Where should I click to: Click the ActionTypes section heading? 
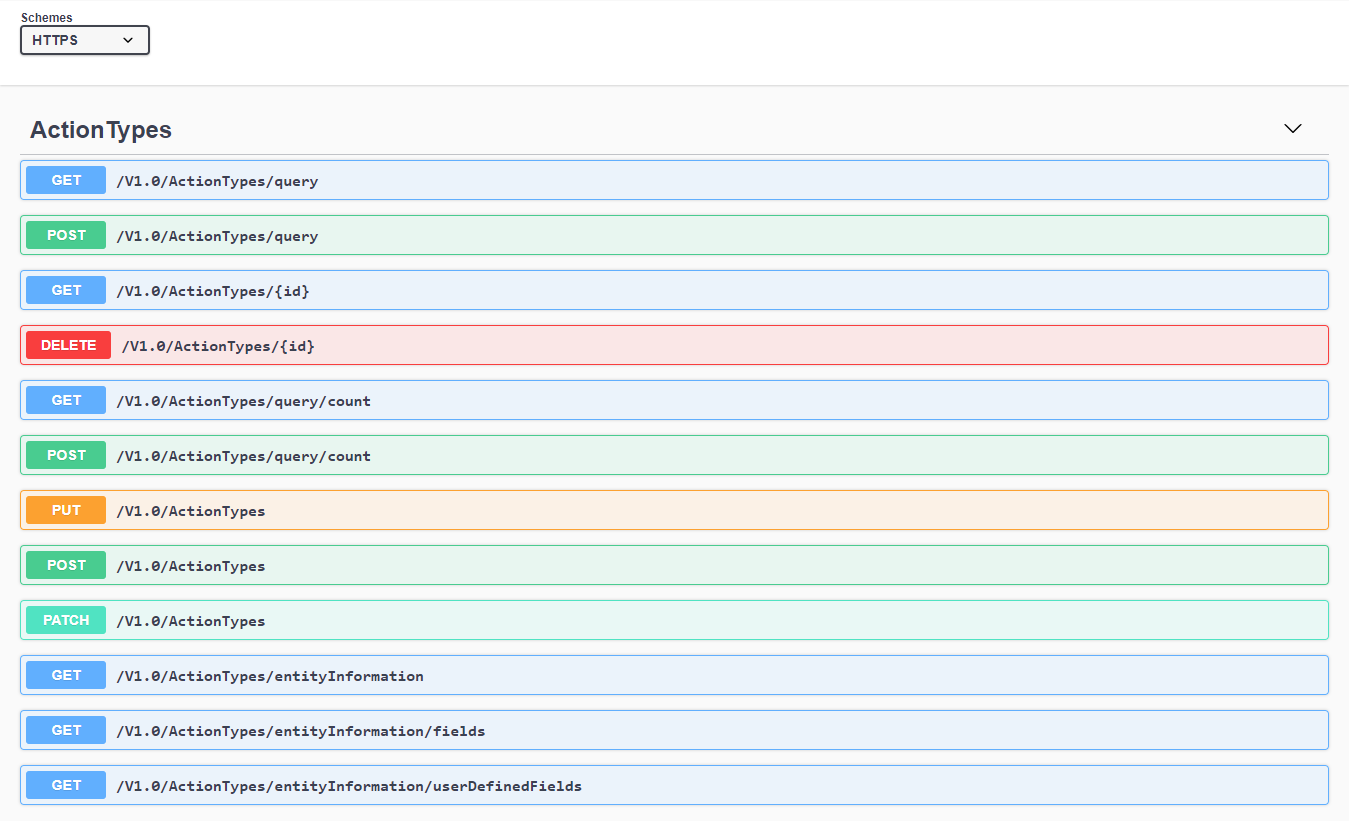click(x=100, y=129)
